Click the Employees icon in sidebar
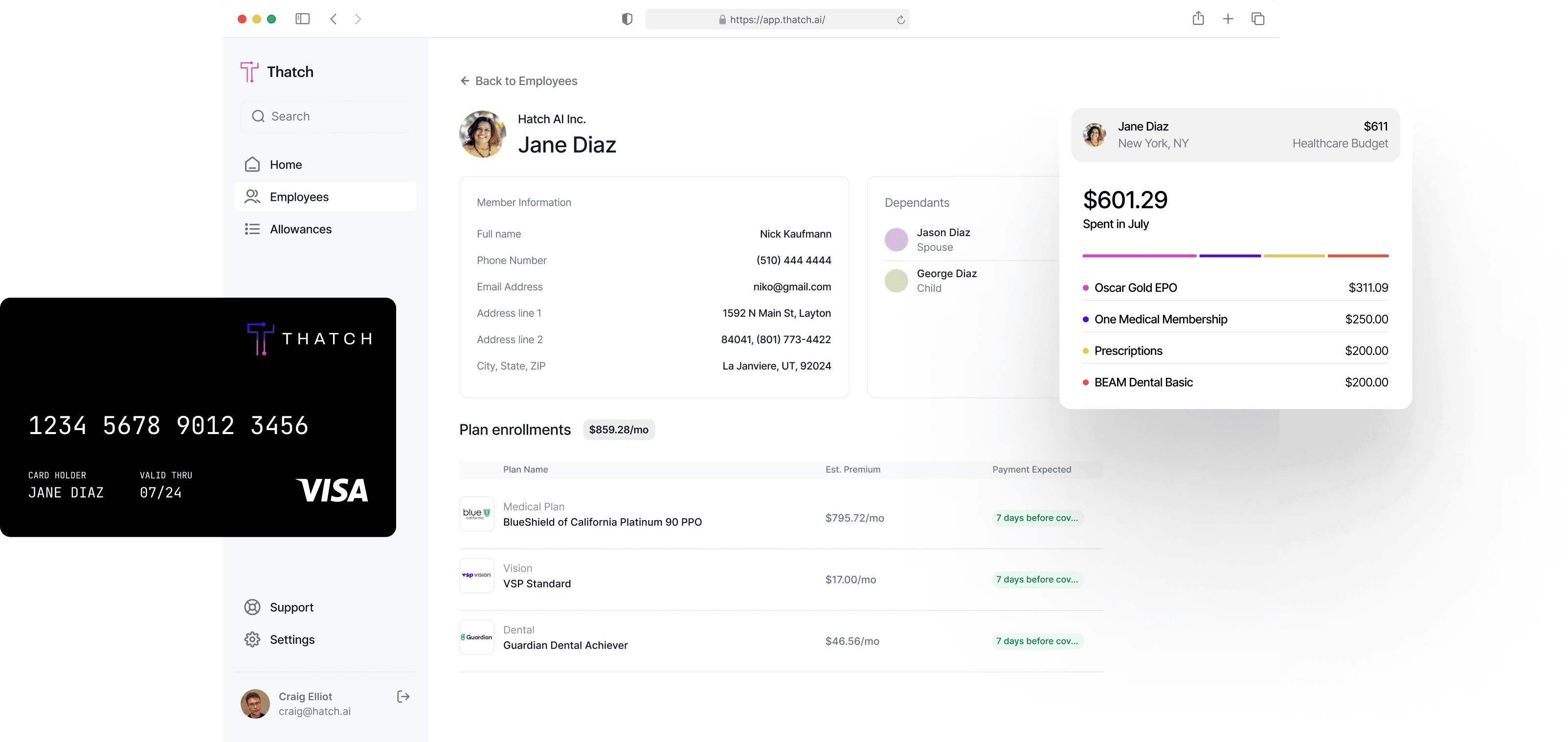Image resolution: width=1568 pixels, height=742 pixels. point(252,197)
